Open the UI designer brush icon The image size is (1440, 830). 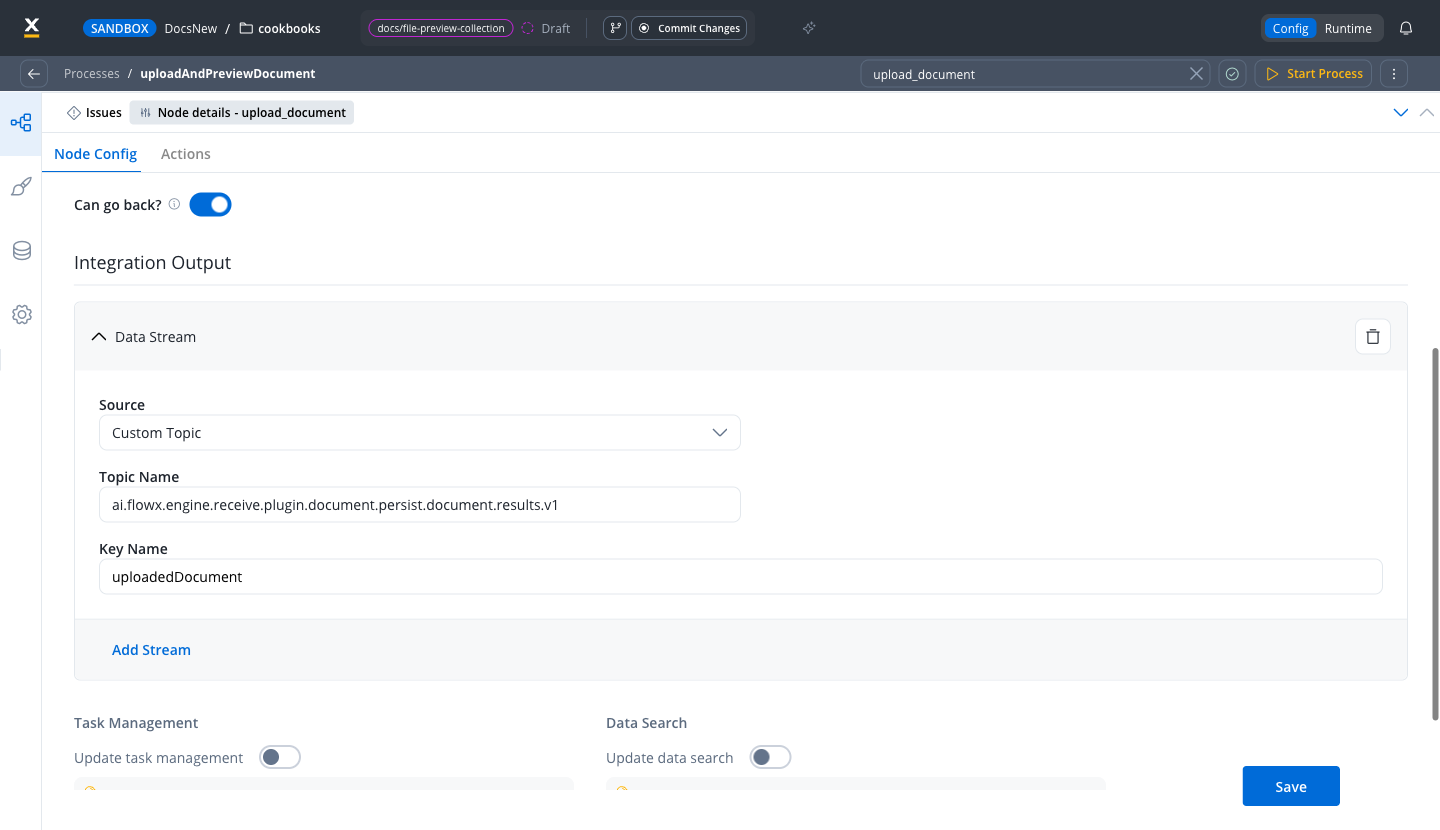pyautogui.click(x=21, y=187)
